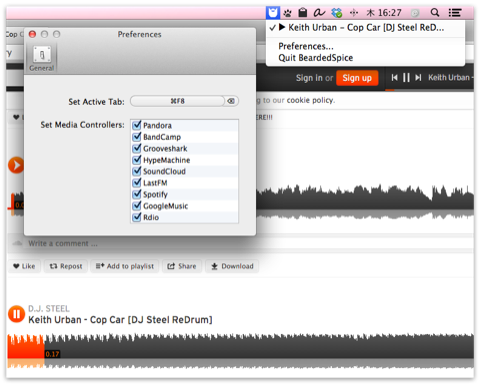Skip to next track in SoundCloud header

click(418, 78)
